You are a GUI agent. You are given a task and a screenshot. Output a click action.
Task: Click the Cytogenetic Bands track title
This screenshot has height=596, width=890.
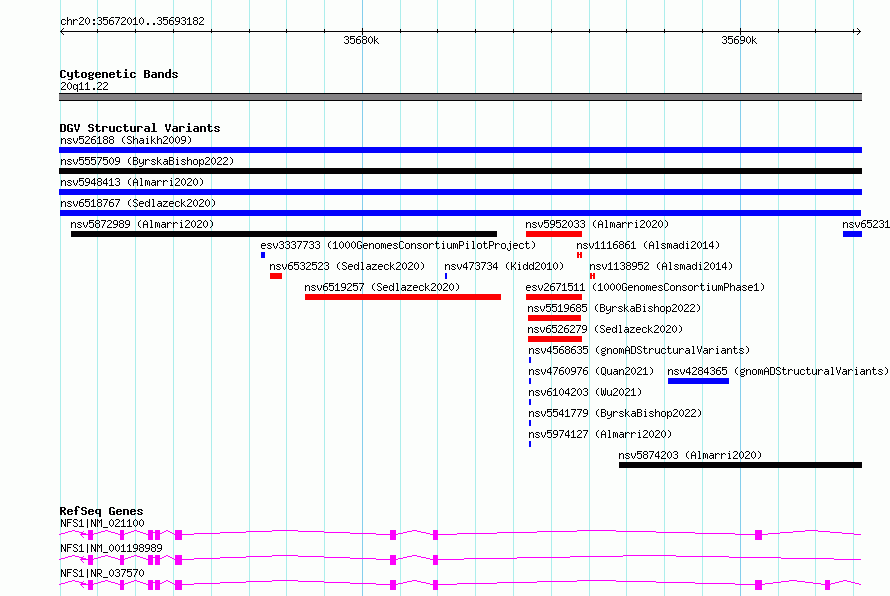tap(119, 74)
